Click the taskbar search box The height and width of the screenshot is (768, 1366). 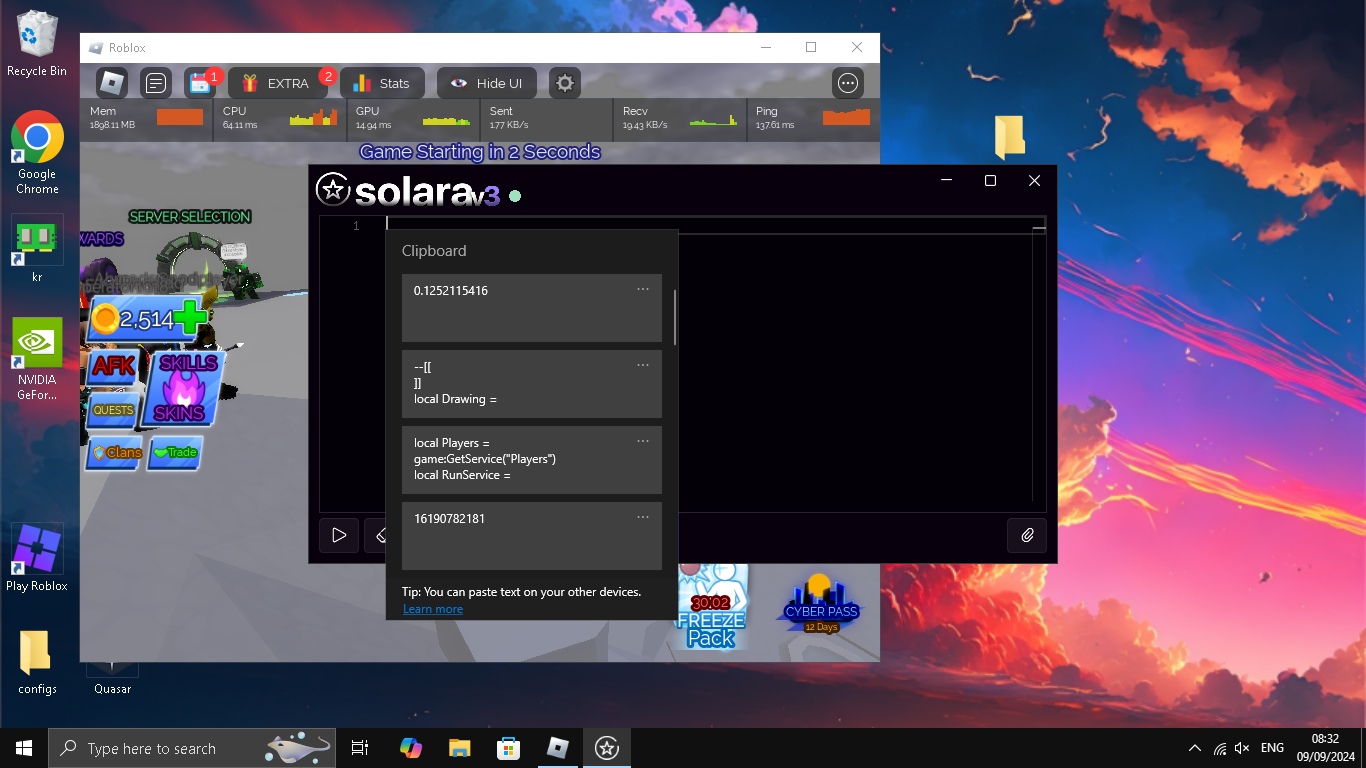click(192, 748)
